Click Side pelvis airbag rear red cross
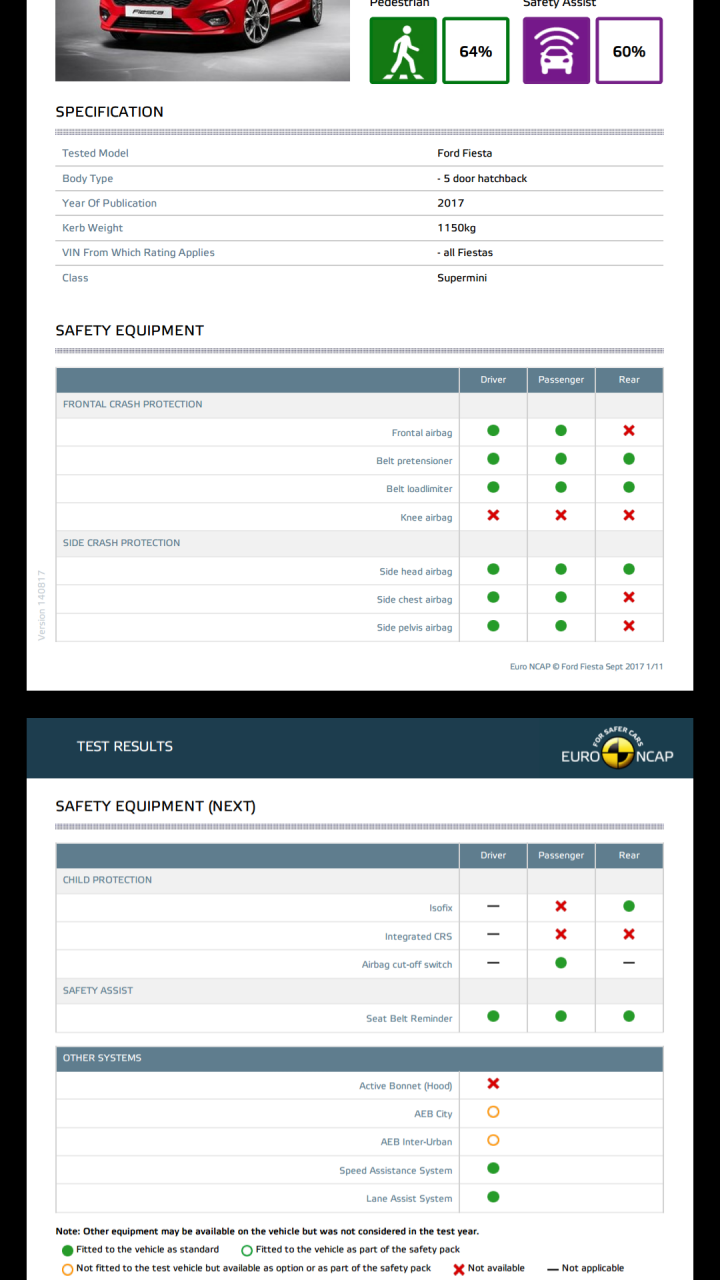Image resolution: width=720 pixels, height=1280 pixels. click(629, 625)
